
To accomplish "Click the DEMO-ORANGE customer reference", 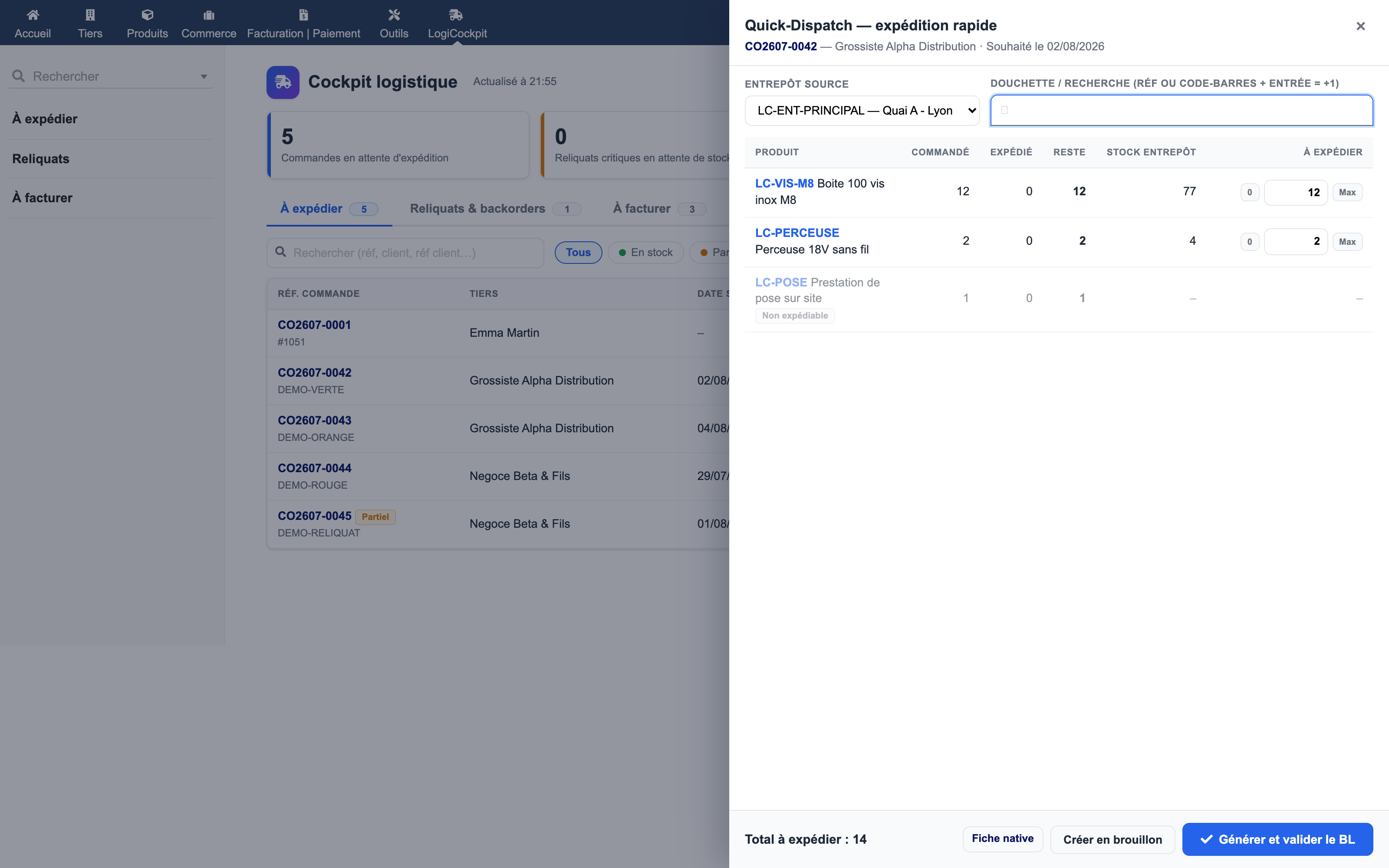I will (316, 437).
